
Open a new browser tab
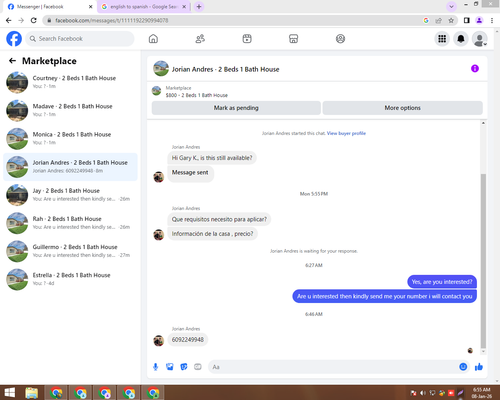pos(199,7)
